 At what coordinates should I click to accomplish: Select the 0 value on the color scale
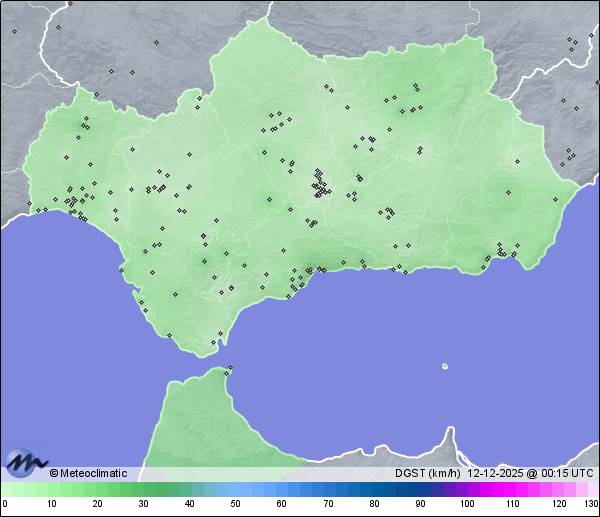[x=4, y=503]
